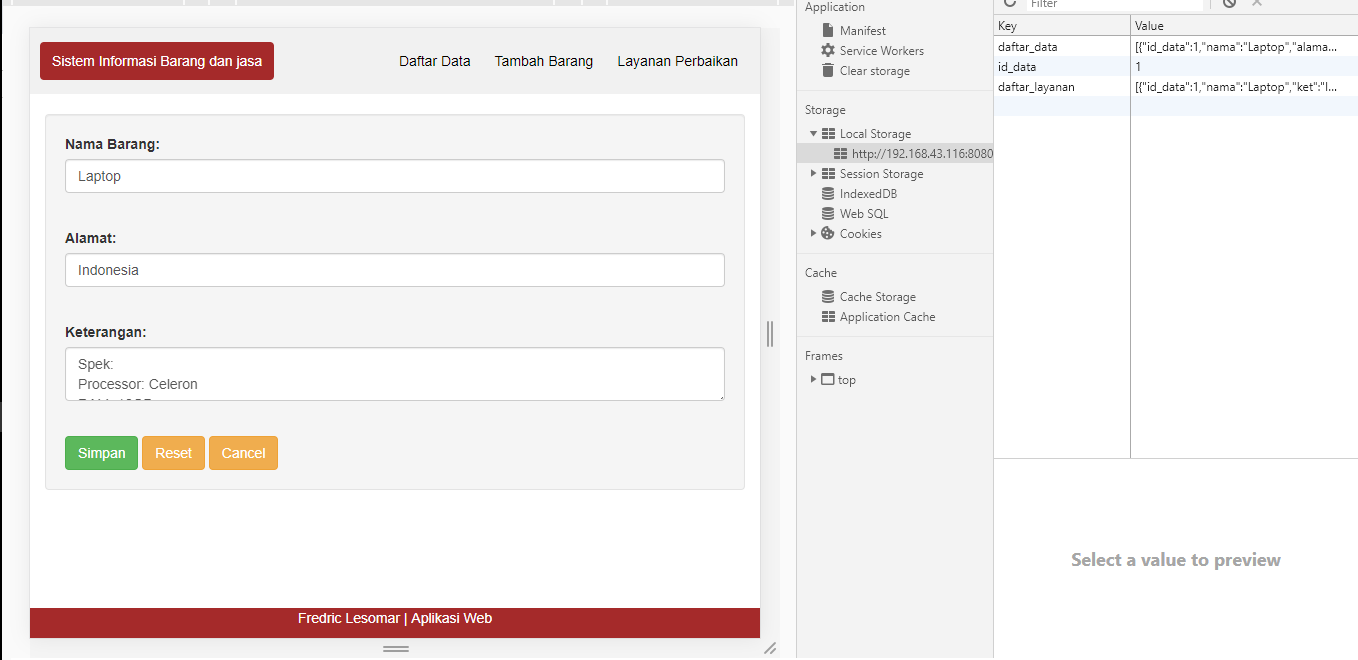The height and width of the screenshot is (660, 1358).
Task: Open the Web SQL database icon
Action: click(828, 213)
